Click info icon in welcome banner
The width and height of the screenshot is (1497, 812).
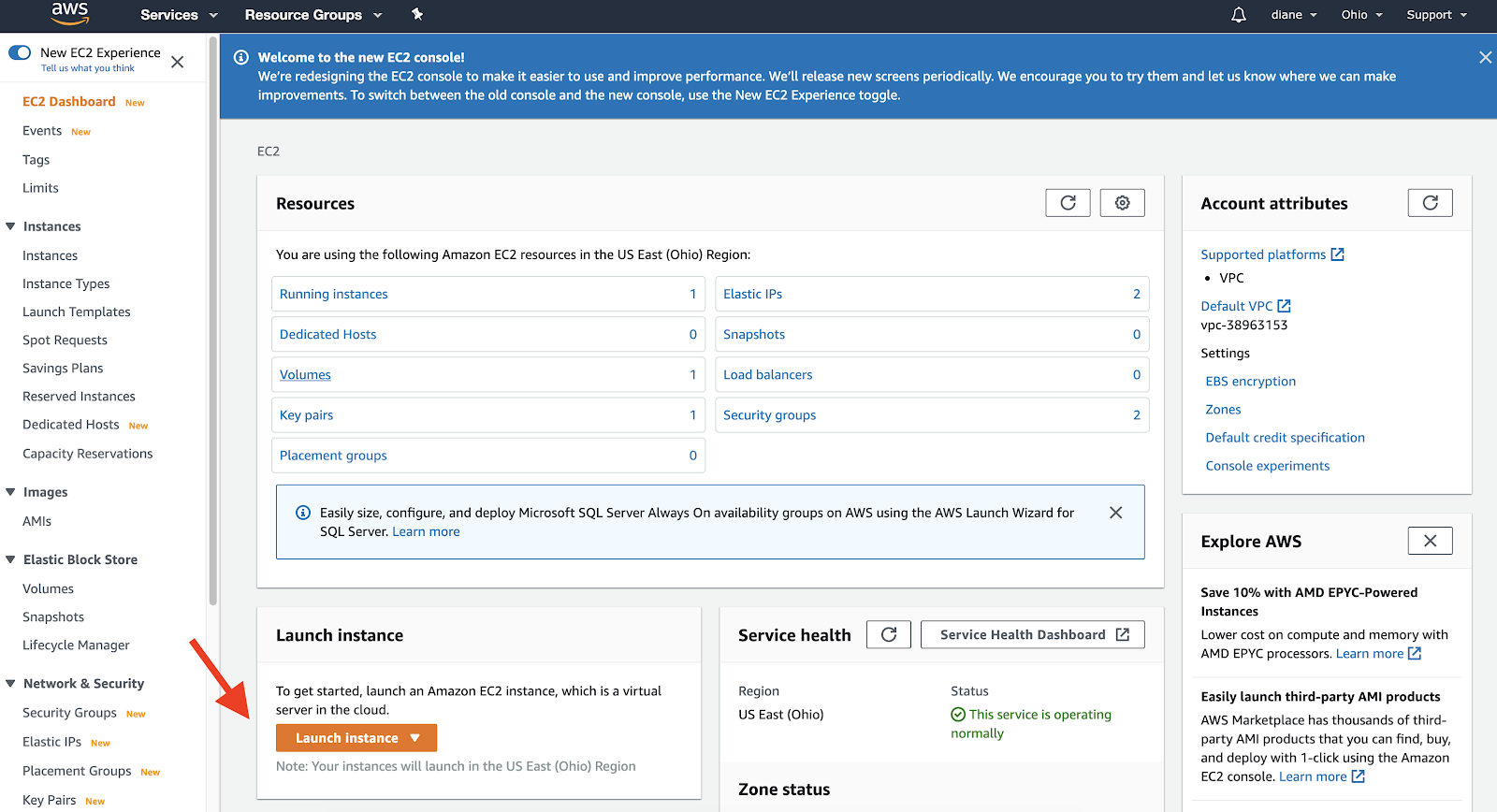(240, 57)
